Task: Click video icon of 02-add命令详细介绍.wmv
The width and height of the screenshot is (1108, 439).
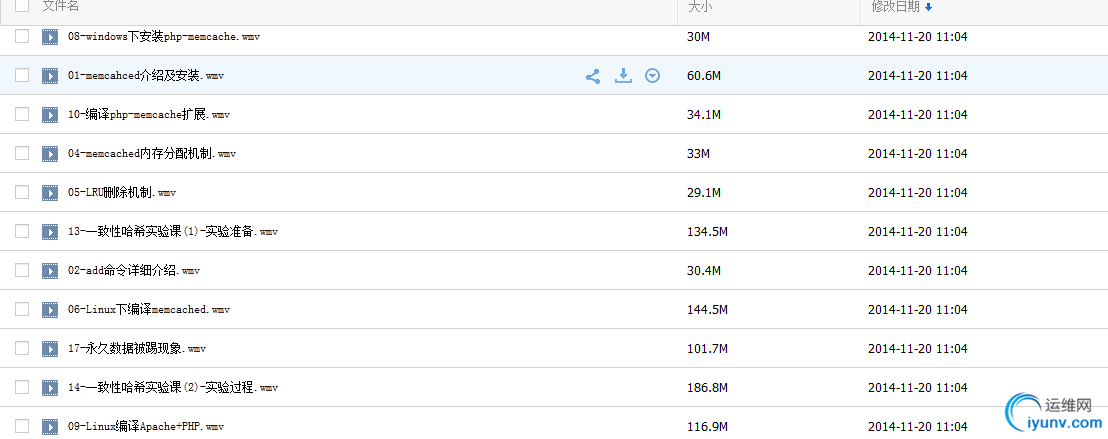Action: [49, 270]
